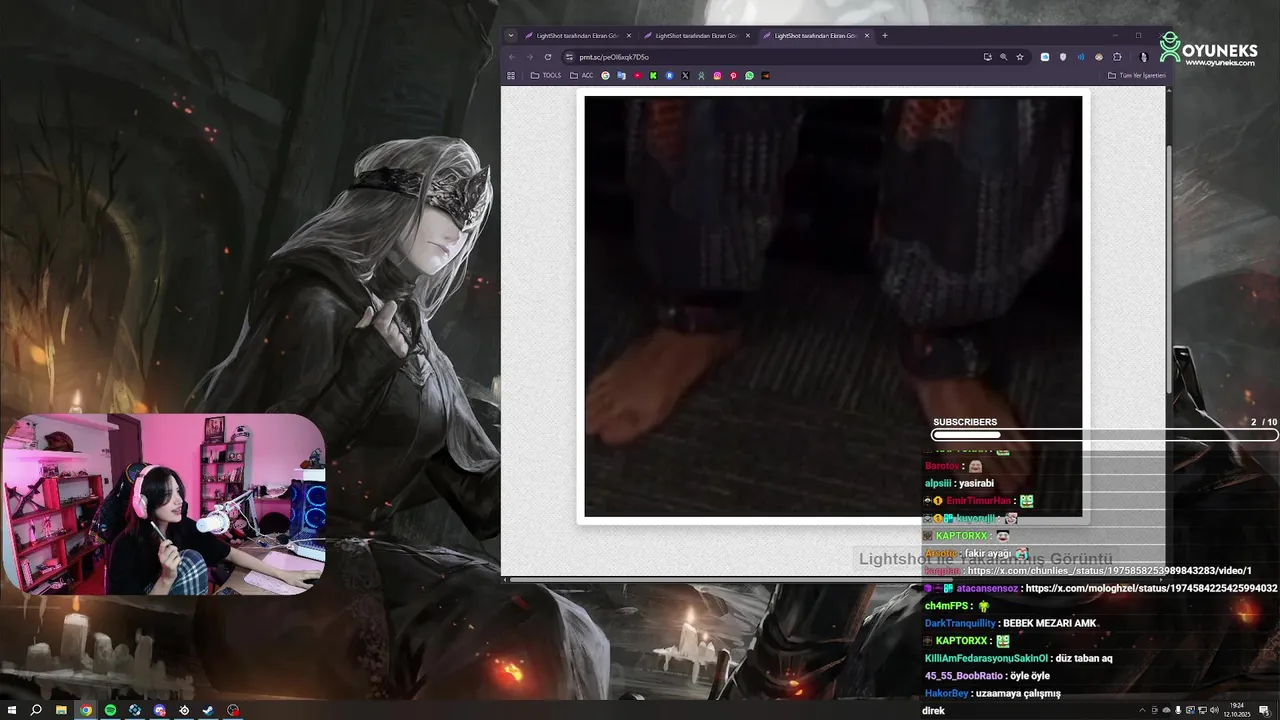Click chat username HakorBey
This screenshot has width=1280, height=720.
pos(946,694)
